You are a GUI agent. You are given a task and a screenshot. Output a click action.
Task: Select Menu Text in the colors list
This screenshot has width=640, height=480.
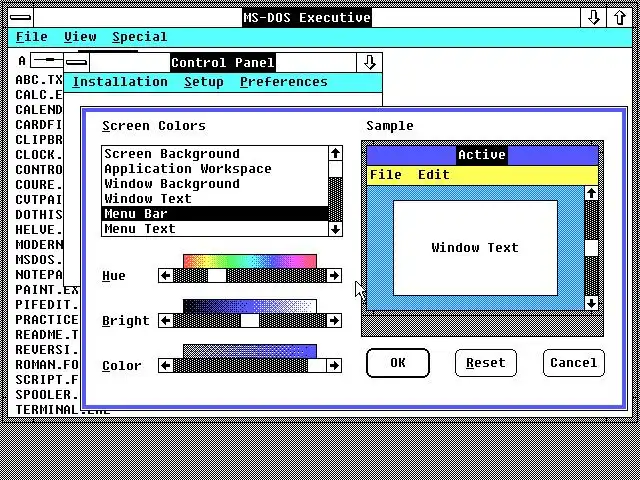pos(215,229)
